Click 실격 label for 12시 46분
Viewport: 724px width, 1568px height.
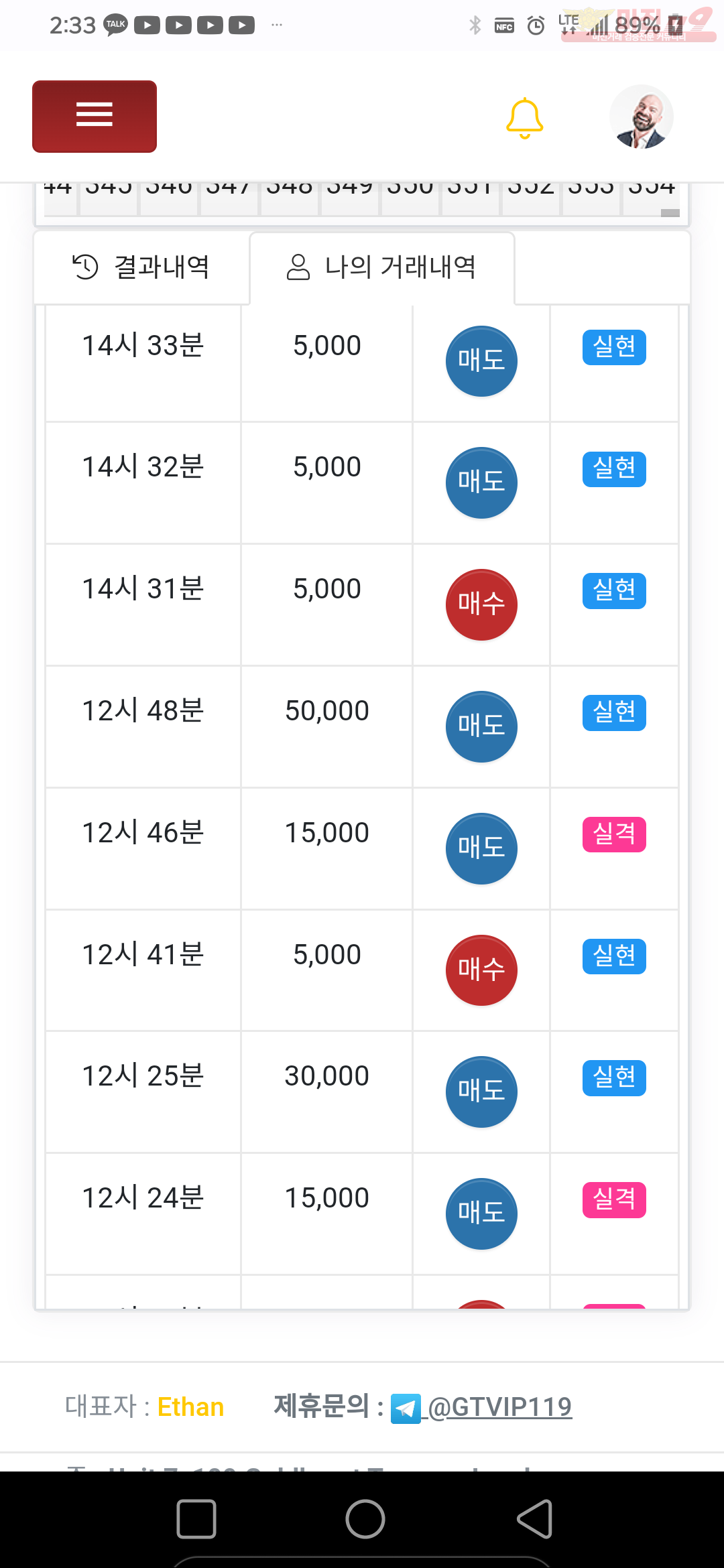tap(614, 834)
